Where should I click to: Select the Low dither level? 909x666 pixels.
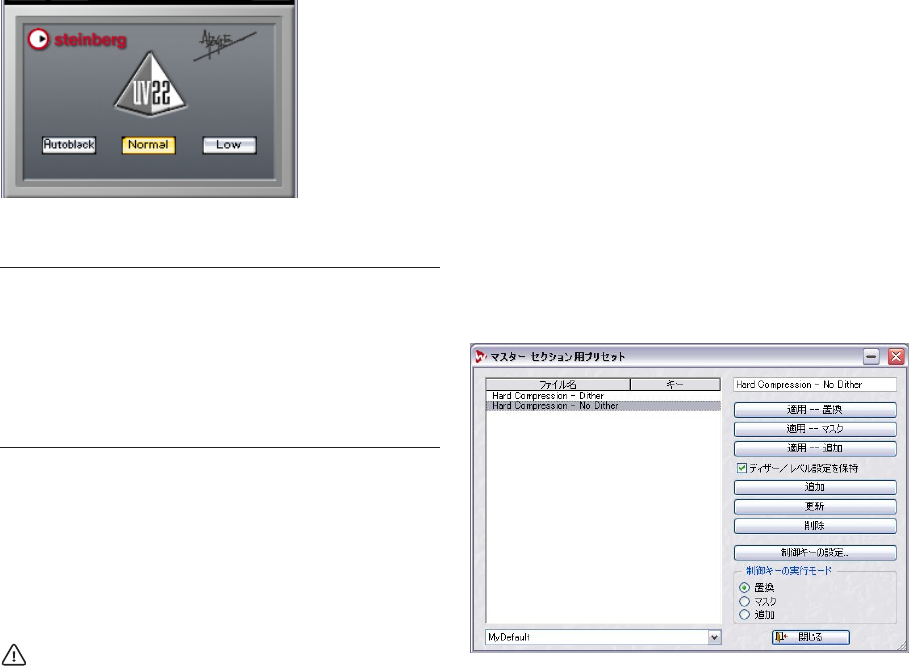[x=229, y=145]
